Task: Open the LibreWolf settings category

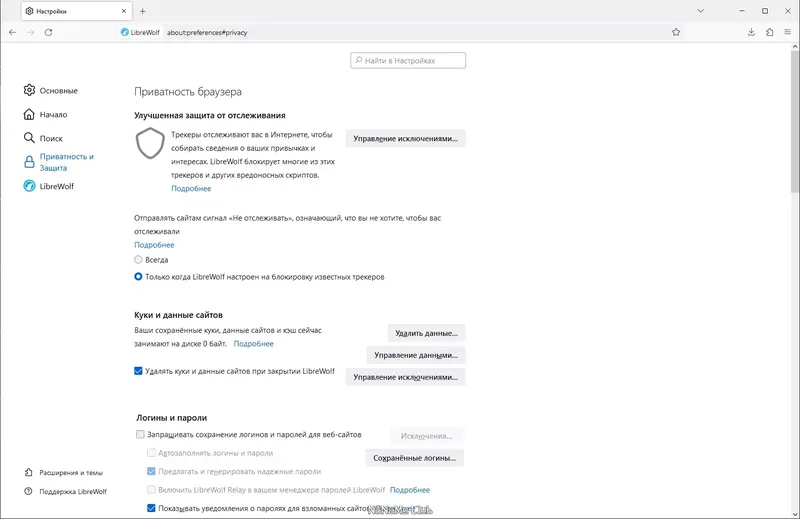Action: pos(57,186)
